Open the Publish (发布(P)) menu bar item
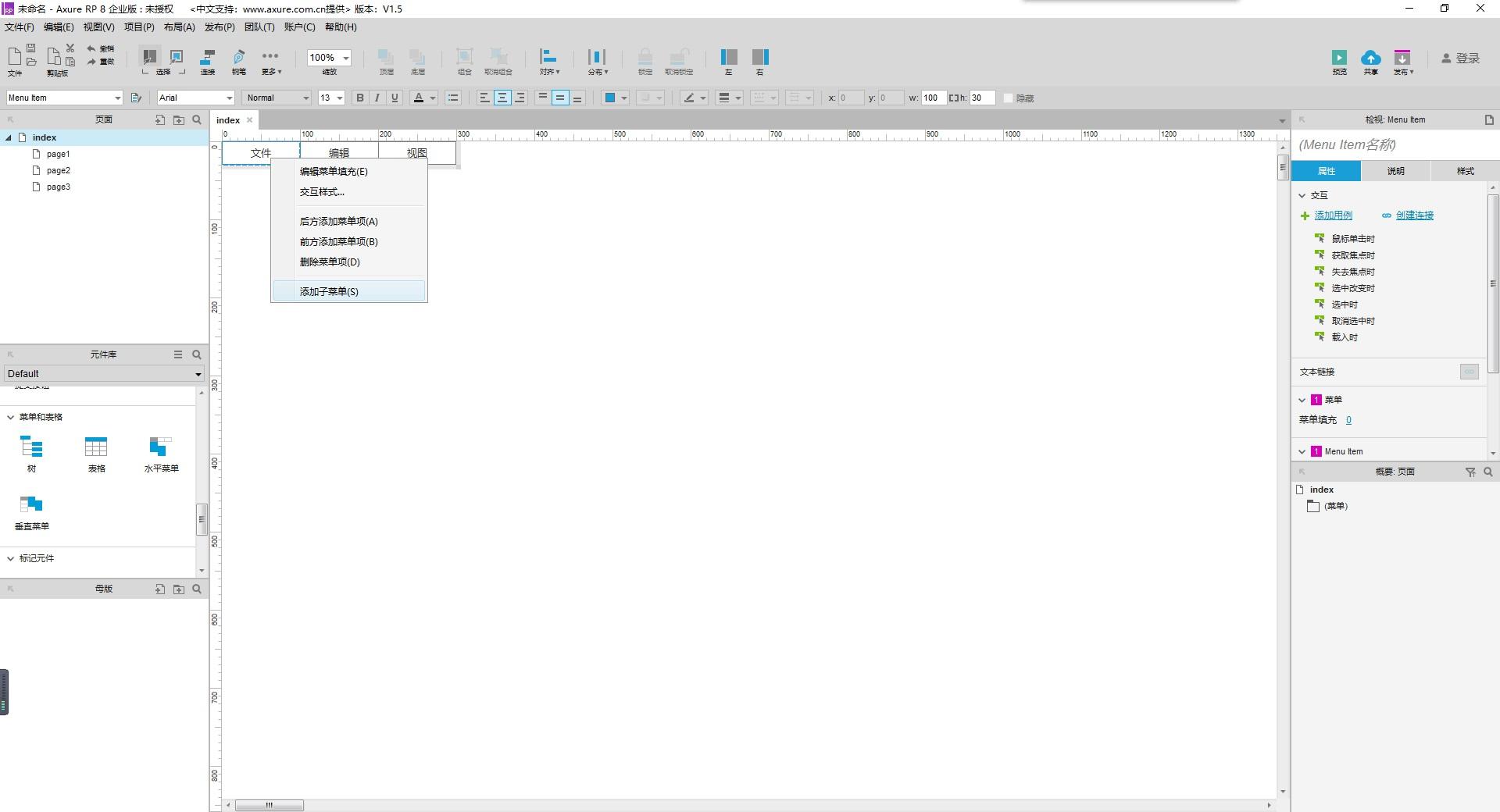Viewport: 1500px width, 812px height. pos(220,27)
